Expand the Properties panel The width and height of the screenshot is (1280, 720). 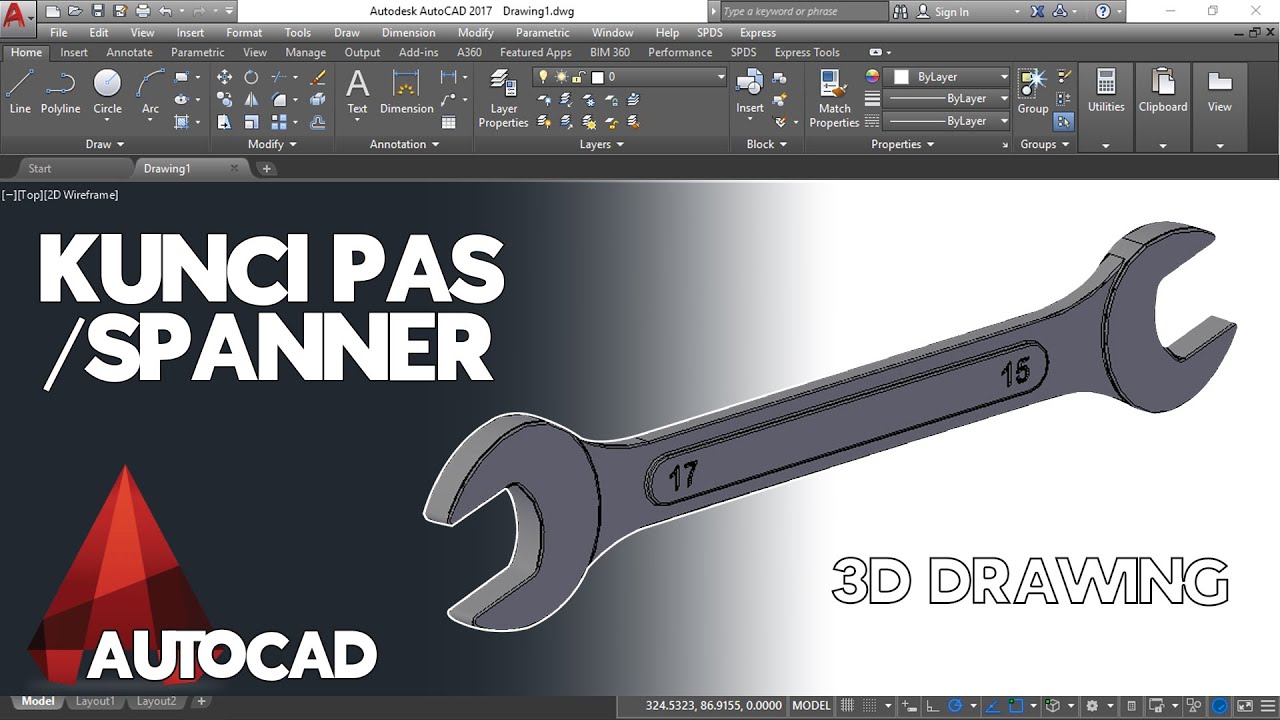click(x=902, y=144)
